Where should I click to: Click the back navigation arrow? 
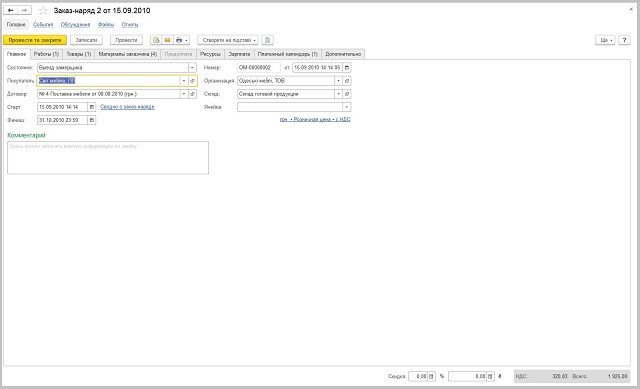tap(11, 10)
